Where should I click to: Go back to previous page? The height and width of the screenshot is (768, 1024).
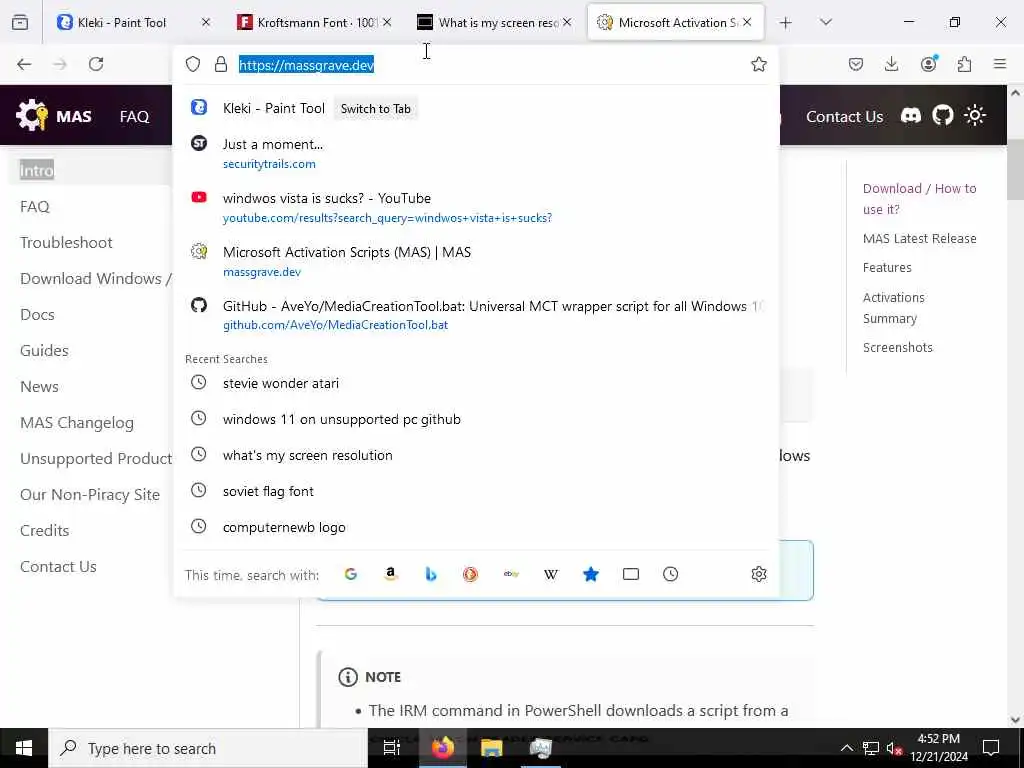point(24,64)
